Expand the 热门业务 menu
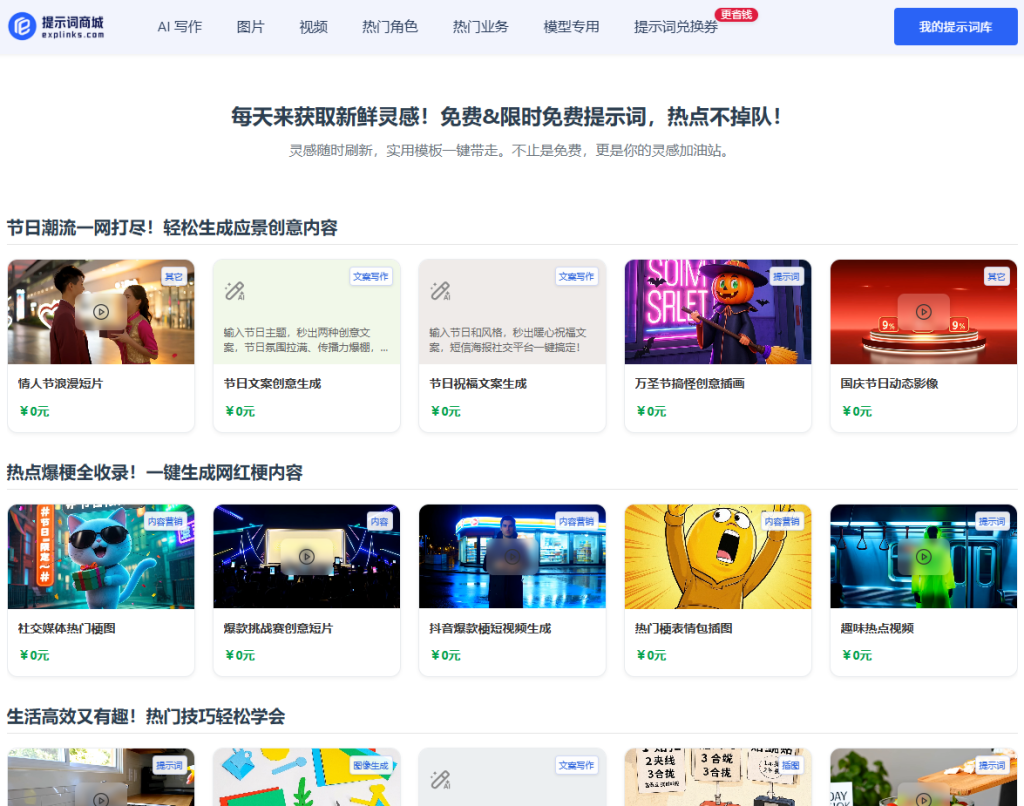This screenshot has width=1024, height=806. pos(480,27)
